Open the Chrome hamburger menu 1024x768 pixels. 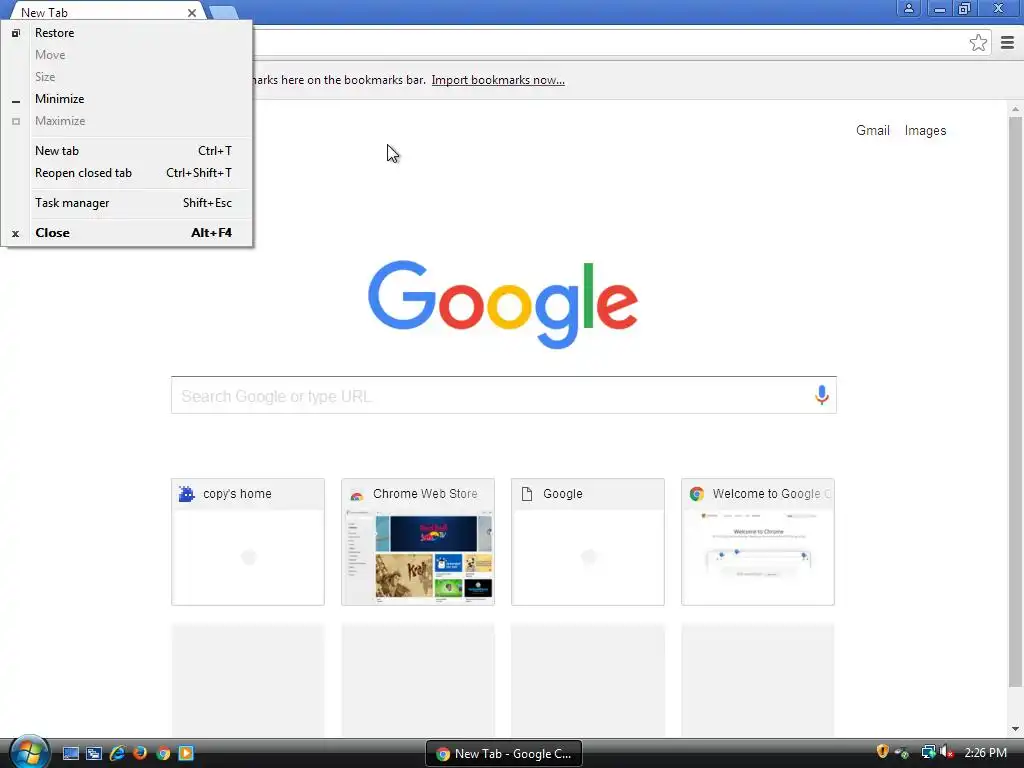[1007, 43]
